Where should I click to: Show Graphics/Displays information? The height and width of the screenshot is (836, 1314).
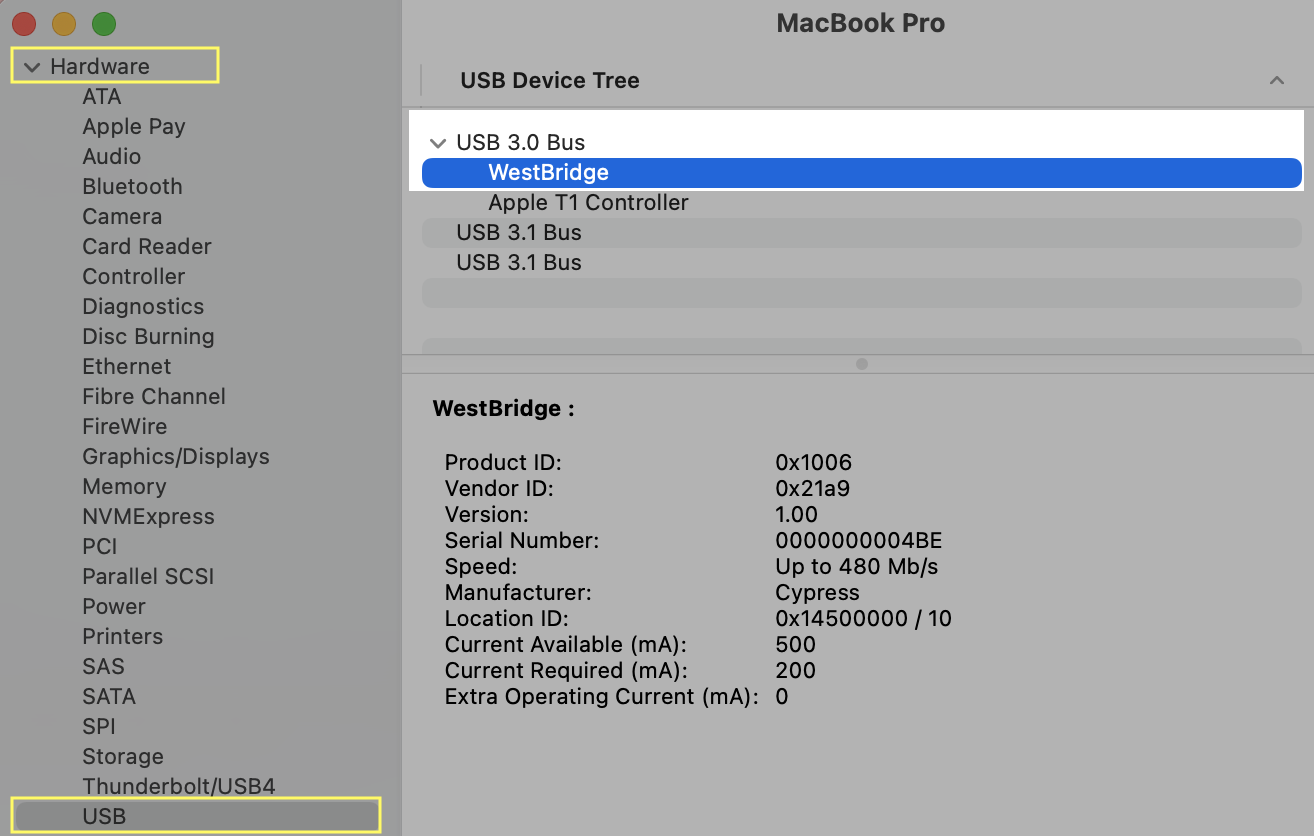coord(176,456)
